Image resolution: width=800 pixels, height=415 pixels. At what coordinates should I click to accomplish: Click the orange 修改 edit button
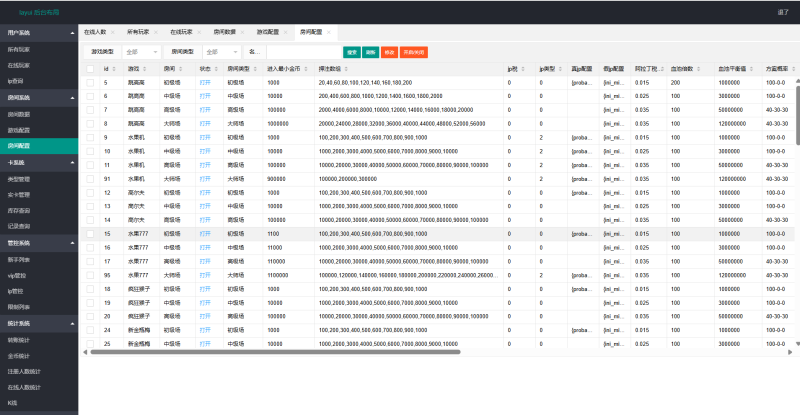pyautogui.click(x=389, y=52)
